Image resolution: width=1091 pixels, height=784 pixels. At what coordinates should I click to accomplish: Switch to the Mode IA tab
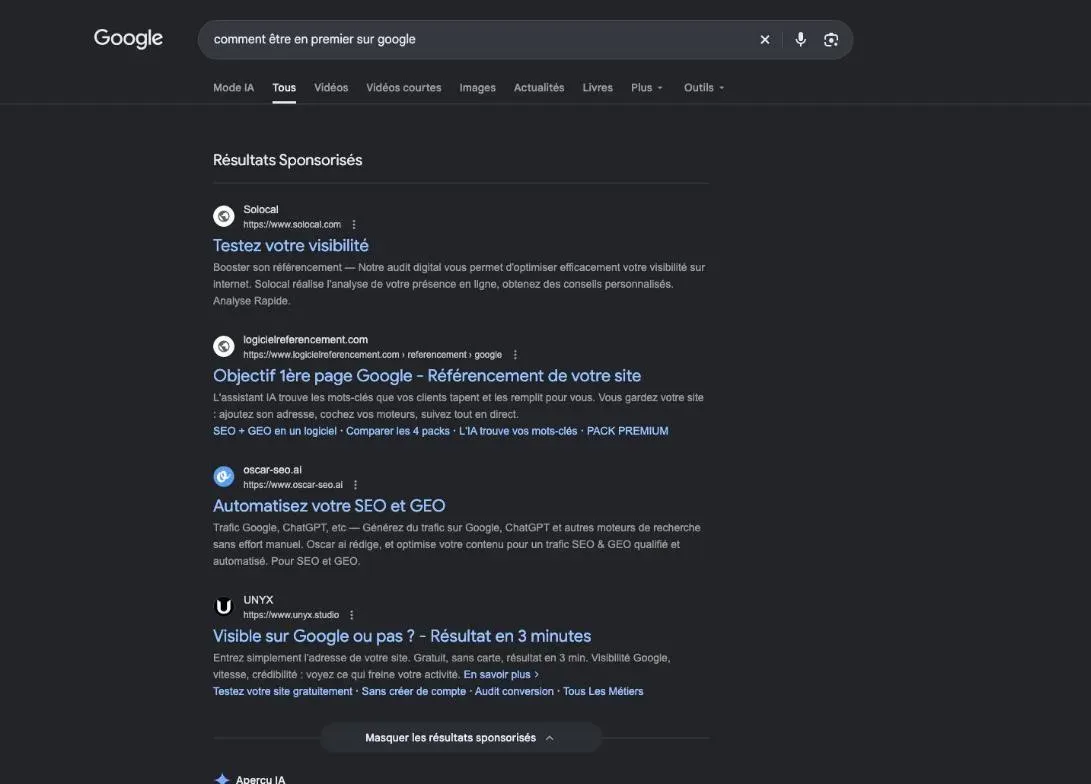pos(233,88)
